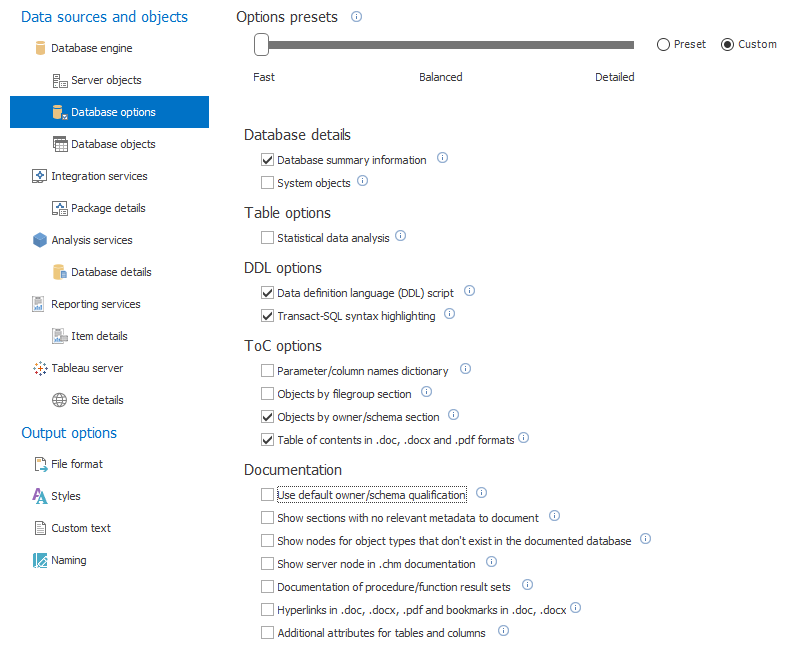Select the Tableau server icon
This screenshot has height=650, width=803.
(40, 368)
